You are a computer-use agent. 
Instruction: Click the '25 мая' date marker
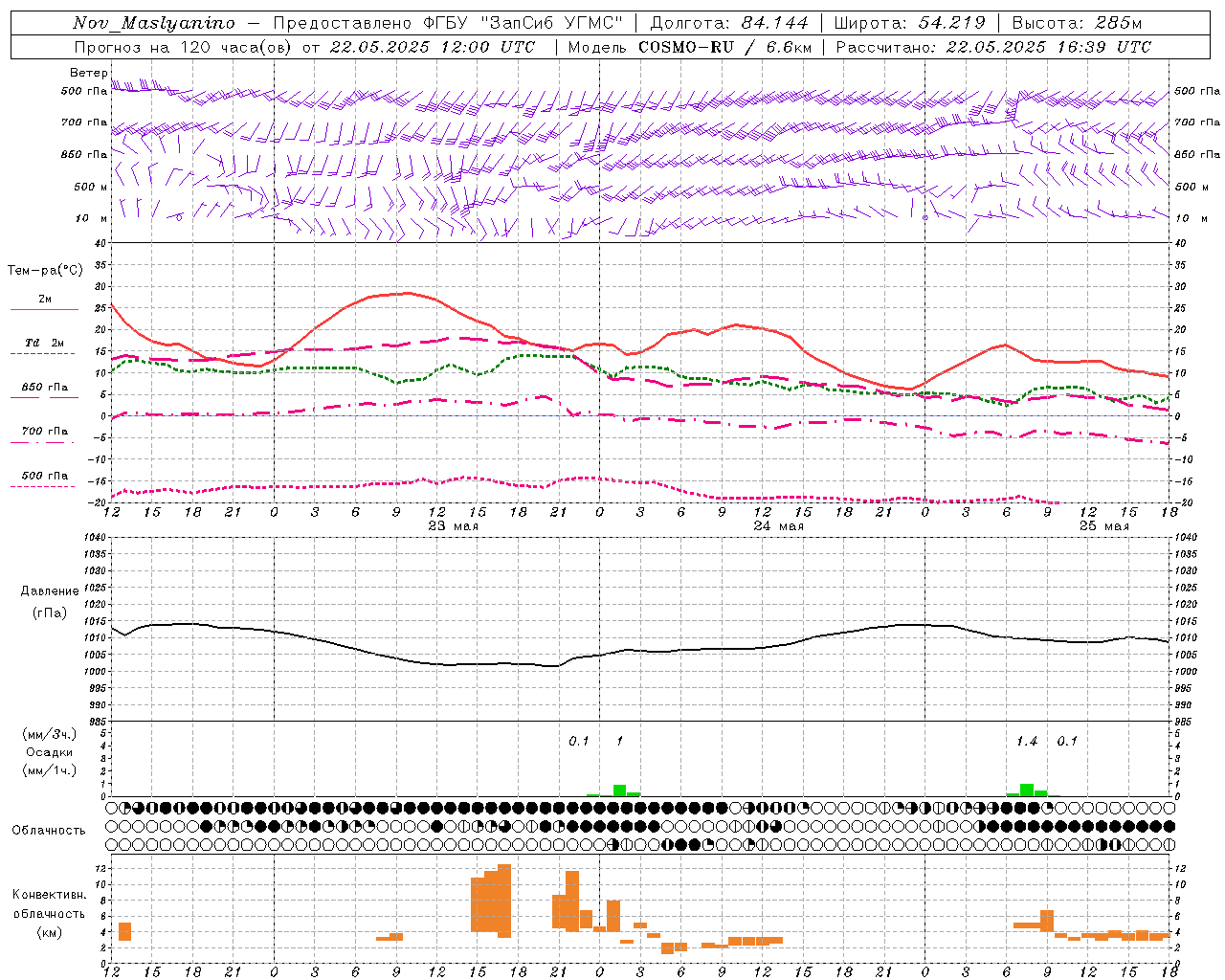point(1103,525)
